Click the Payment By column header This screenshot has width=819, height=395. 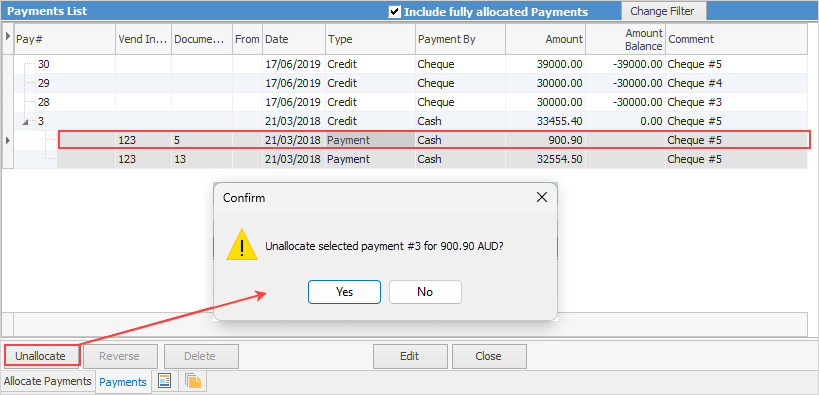pos(461,39)
